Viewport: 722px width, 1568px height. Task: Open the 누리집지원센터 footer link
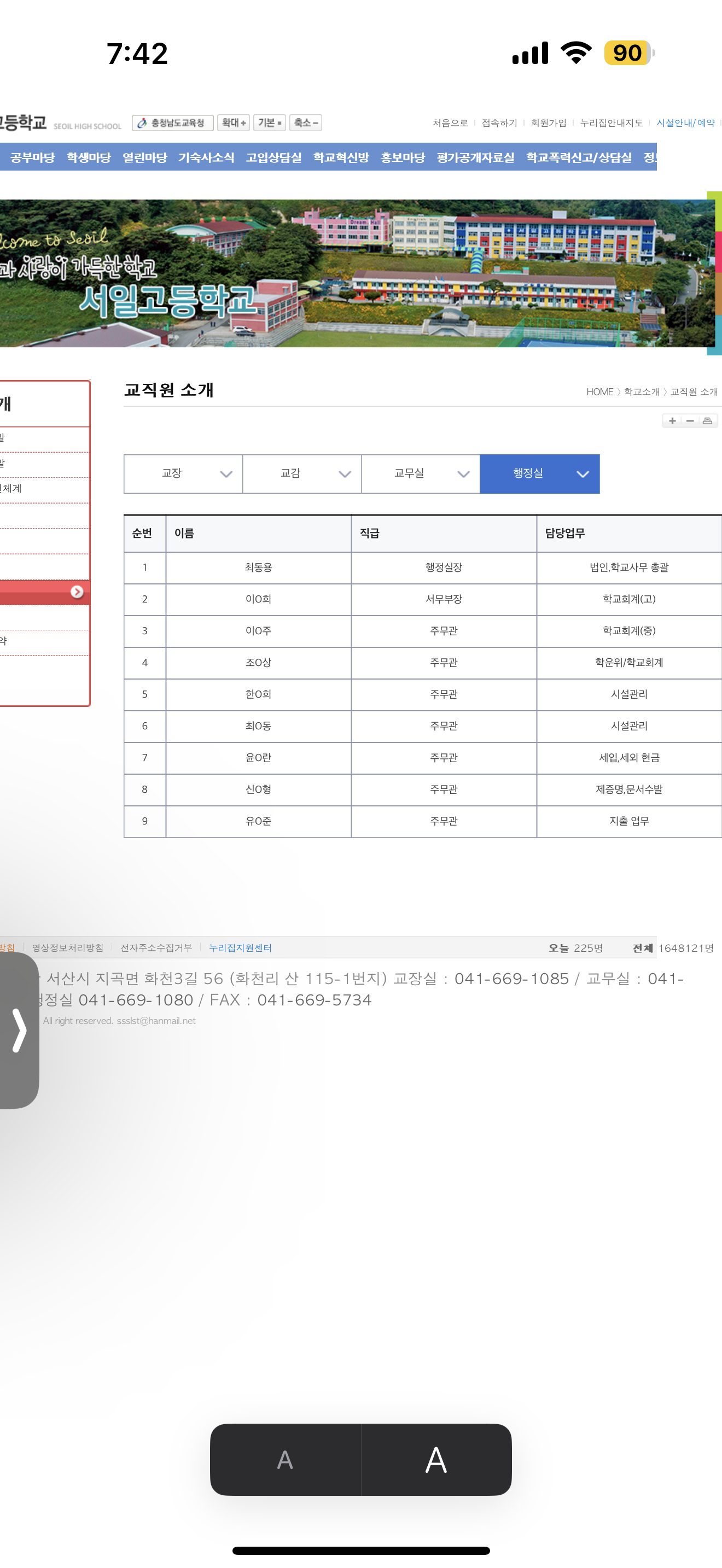point(240,947)
